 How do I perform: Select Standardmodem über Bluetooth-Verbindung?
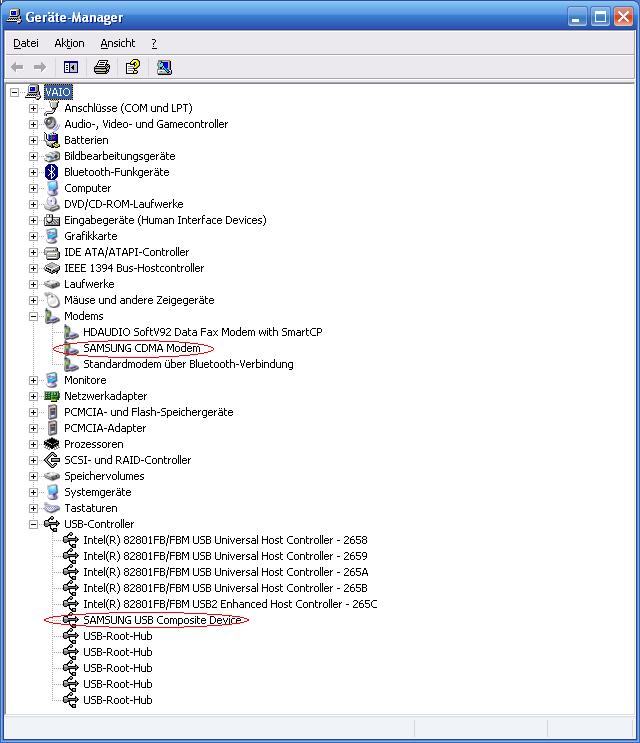(188, 364)
